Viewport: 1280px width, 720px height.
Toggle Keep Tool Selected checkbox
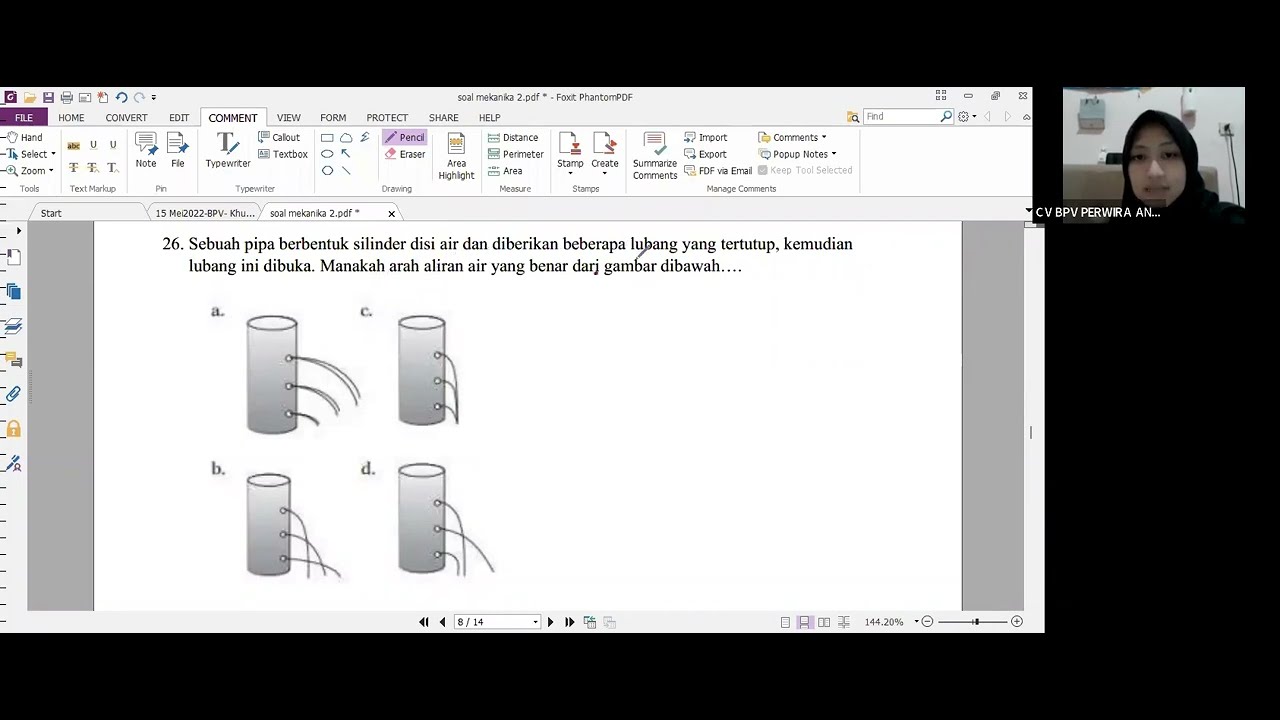(762, 170)
